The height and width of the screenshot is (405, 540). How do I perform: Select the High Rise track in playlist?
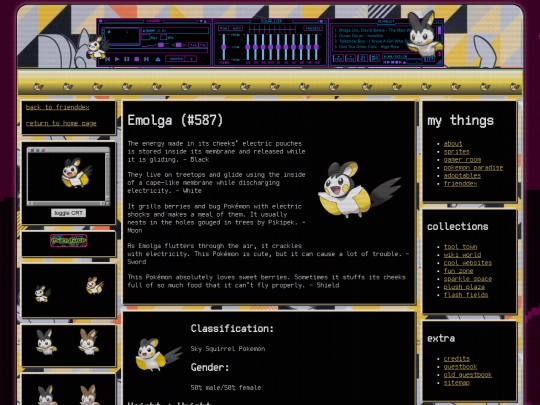367,47
